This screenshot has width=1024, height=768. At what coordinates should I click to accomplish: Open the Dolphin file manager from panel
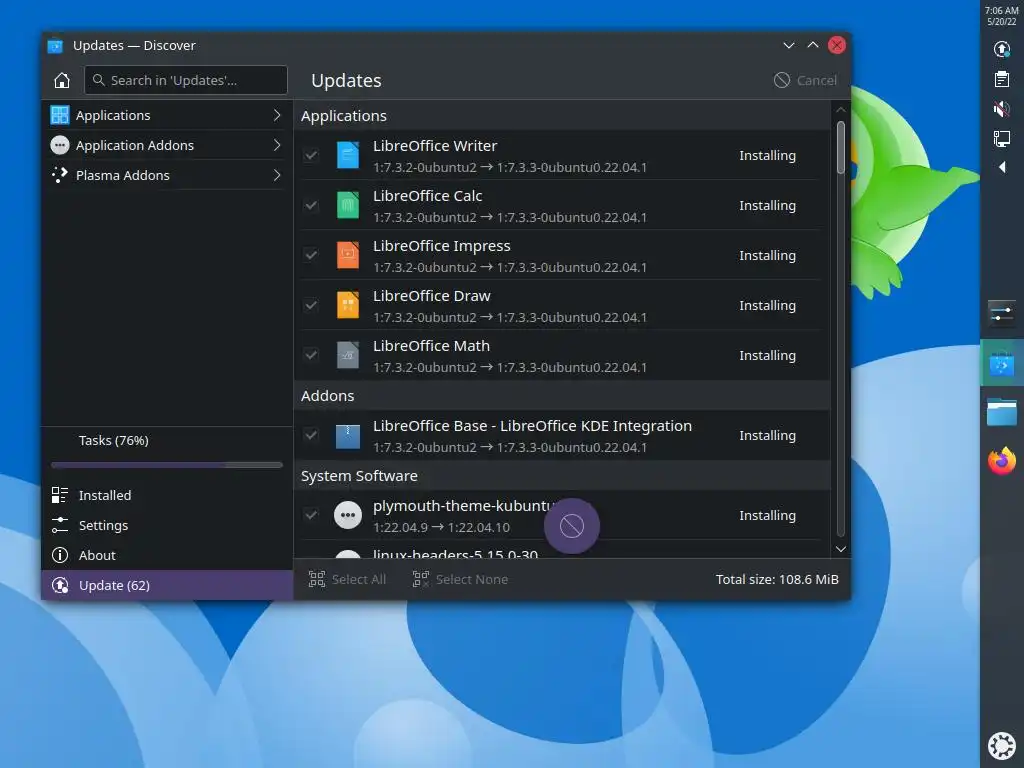pyautogui.click(x=1002, y=412)
